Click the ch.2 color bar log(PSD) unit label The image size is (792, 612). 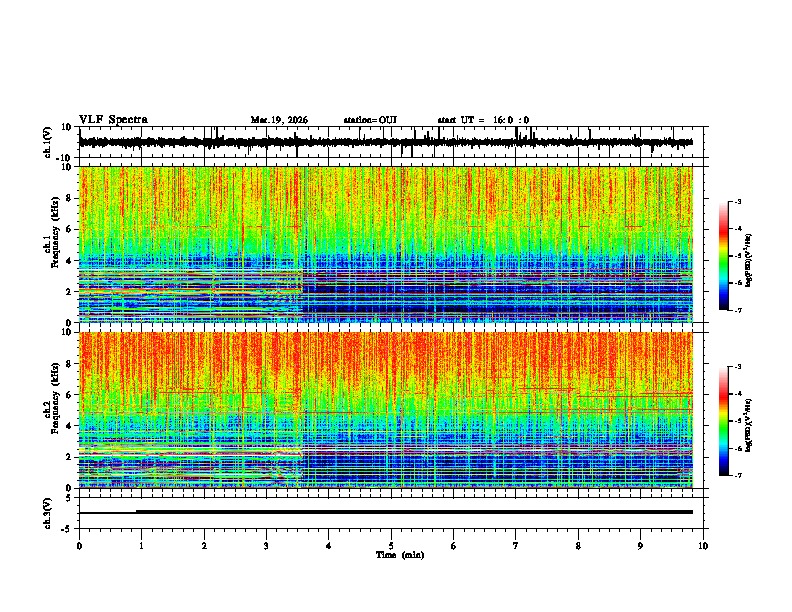click(749, 425)
